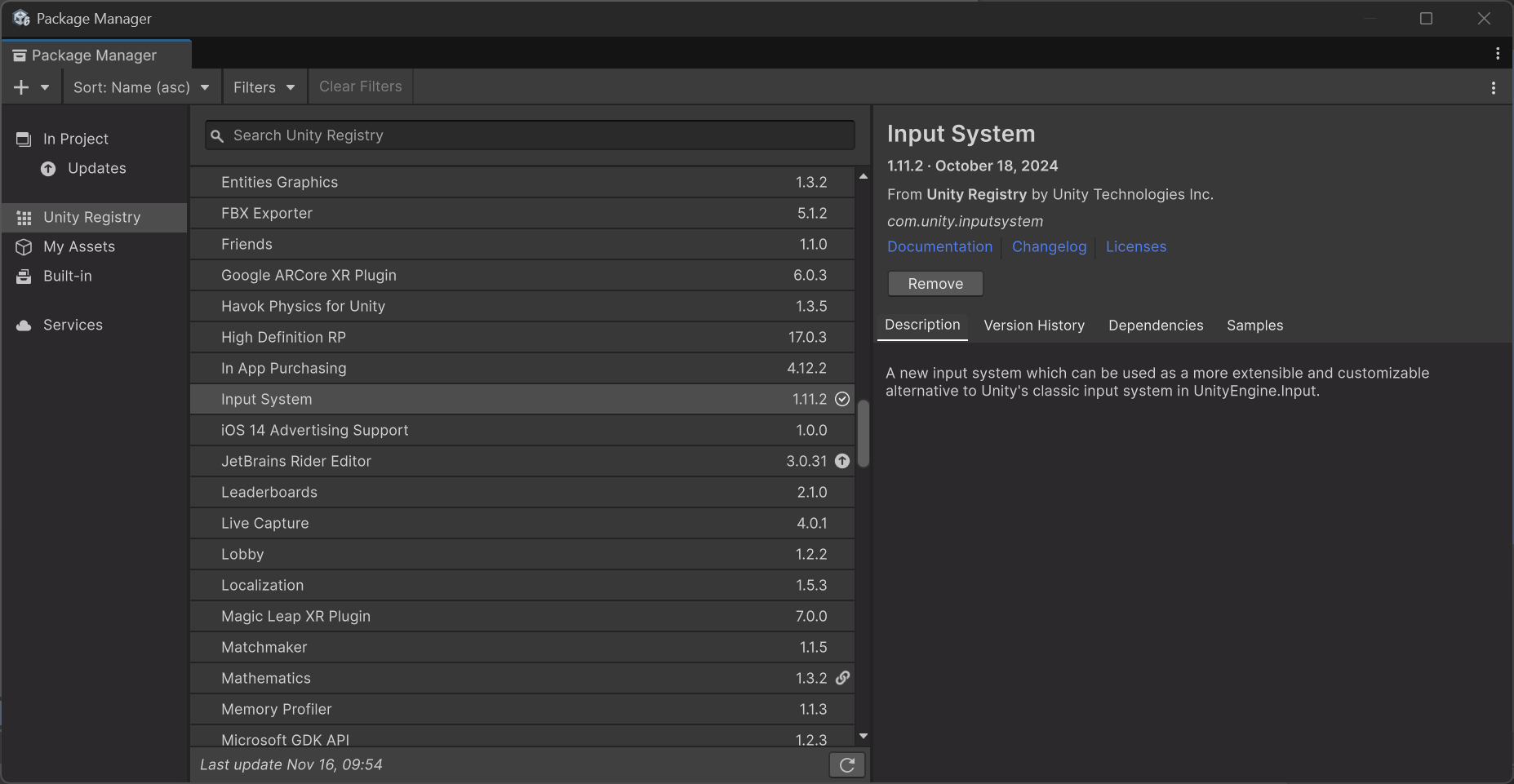Select the Built-in packages icon
The height and width of the screenshot is (784, 1514).
[x=23, y=276]
